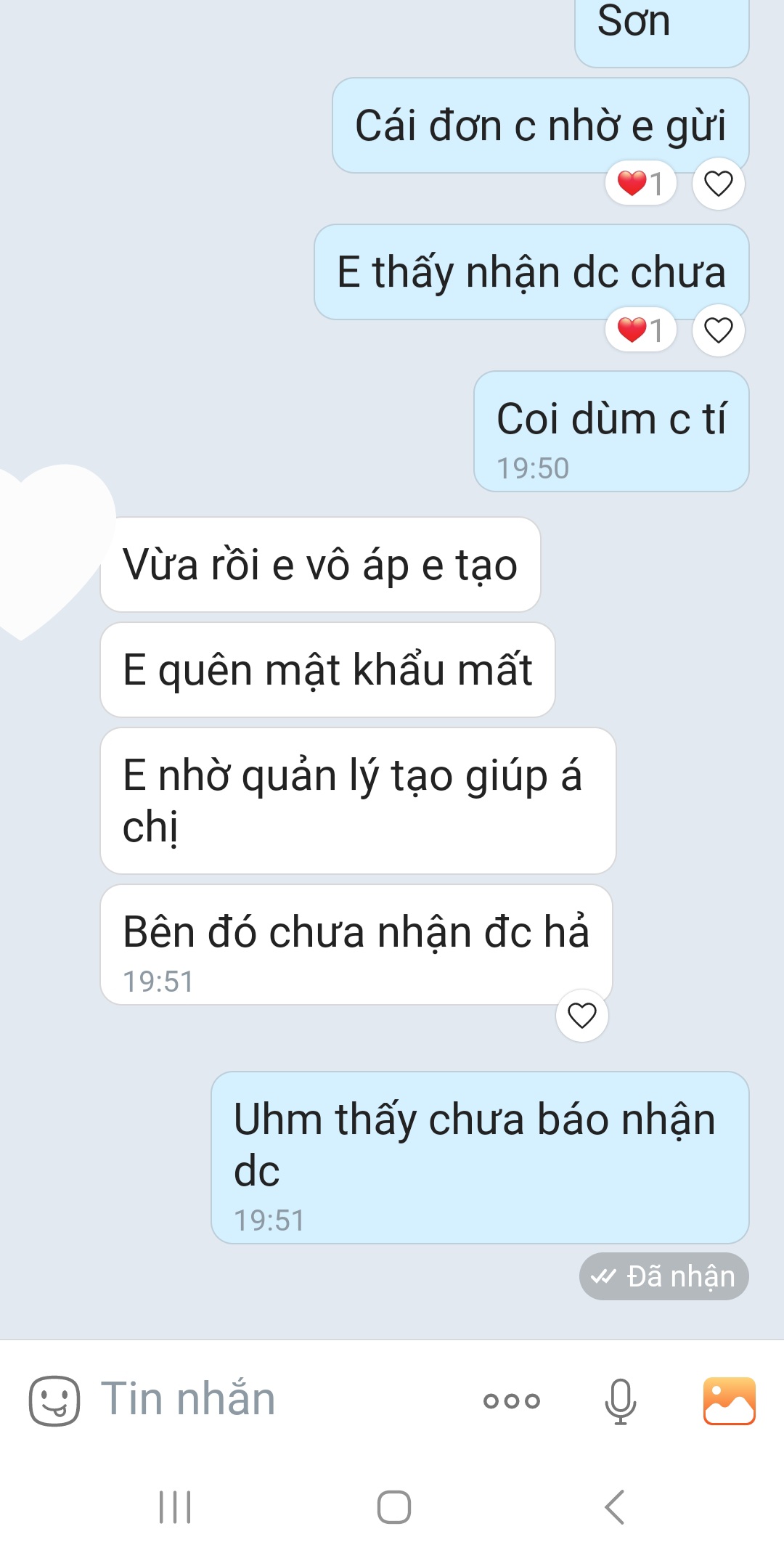Like the 'Bên đó chưa nhận đc hả' message

[x=582, y=1015]
